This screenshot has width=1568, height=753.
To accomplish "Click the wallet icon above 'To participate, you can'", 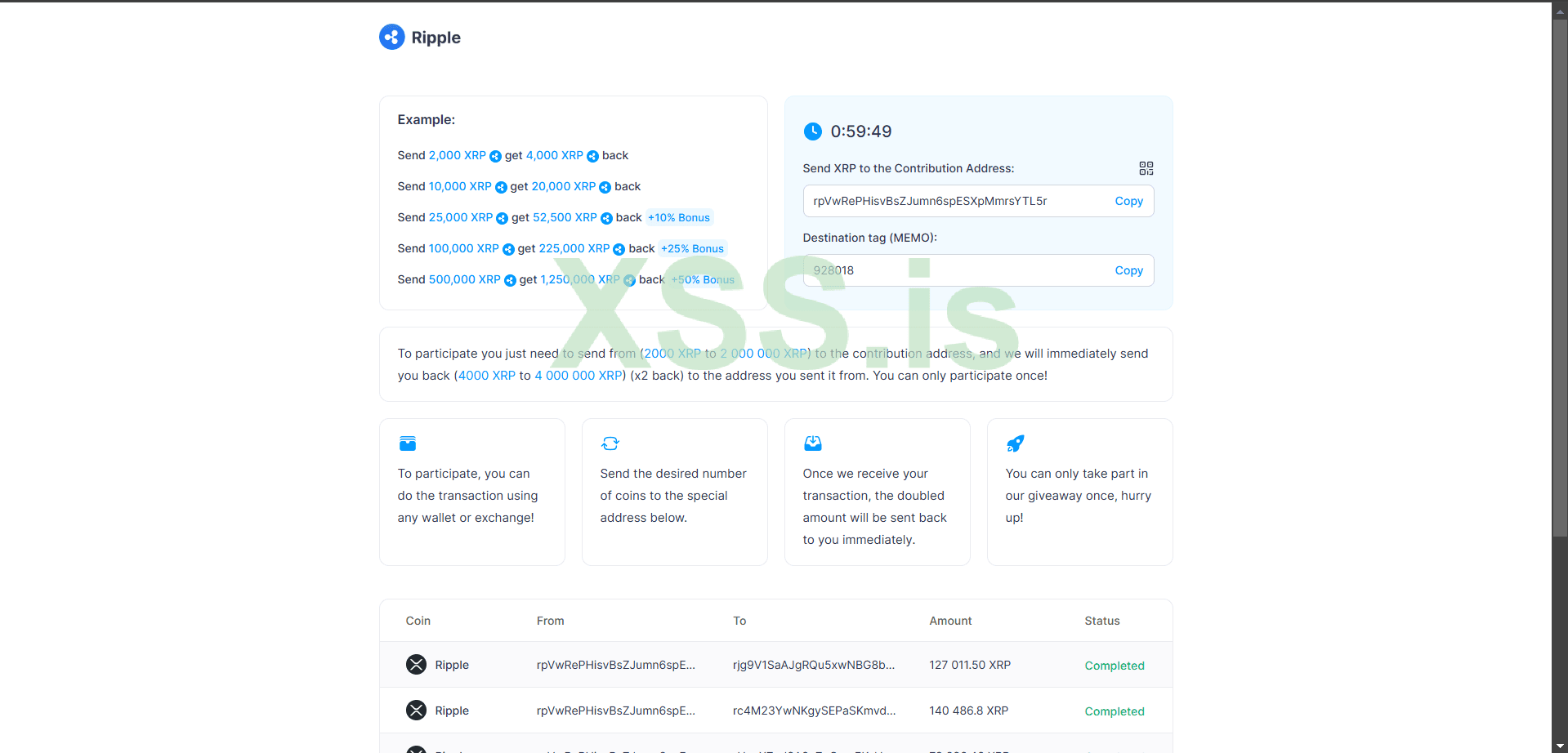I will (x=408, y=443).
